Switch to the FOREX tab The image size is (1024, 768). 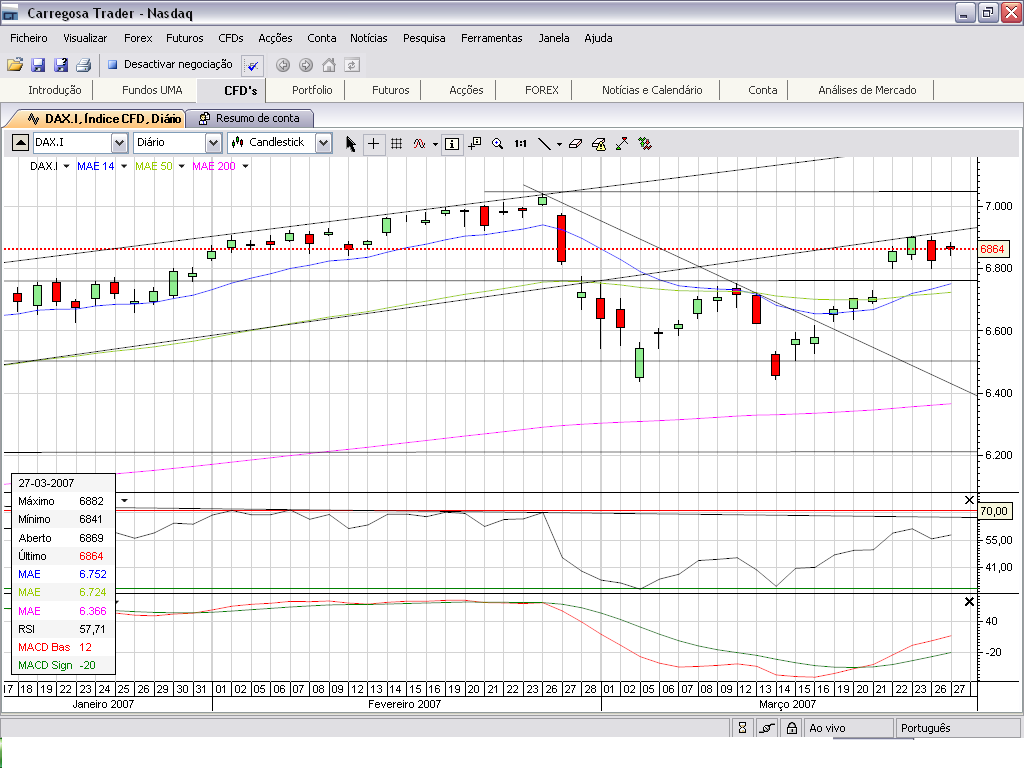[541, 90]
